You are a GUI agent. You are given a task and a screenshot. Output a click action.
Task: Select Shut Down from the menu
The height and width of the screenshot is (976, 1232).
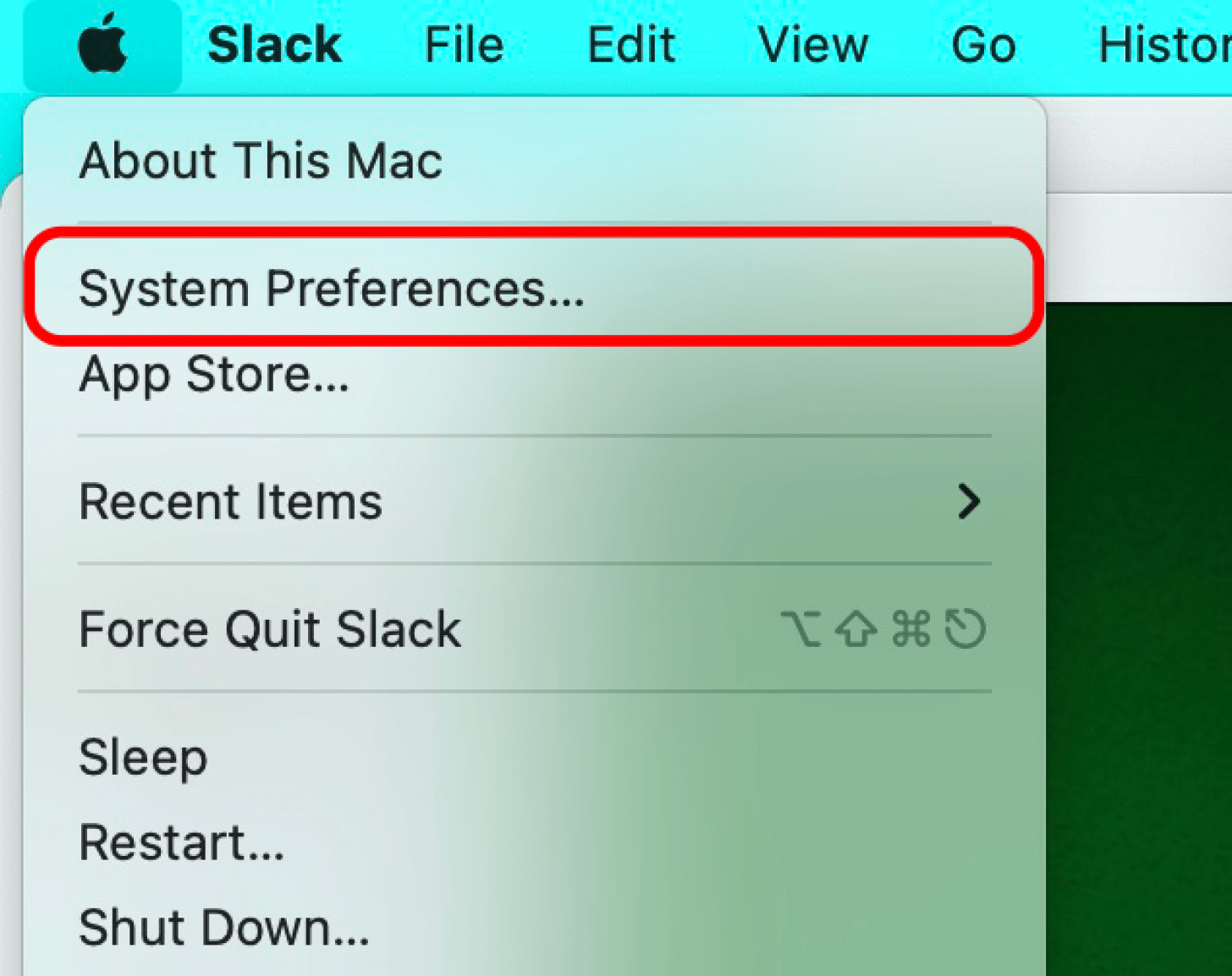(x=224, y=928)
